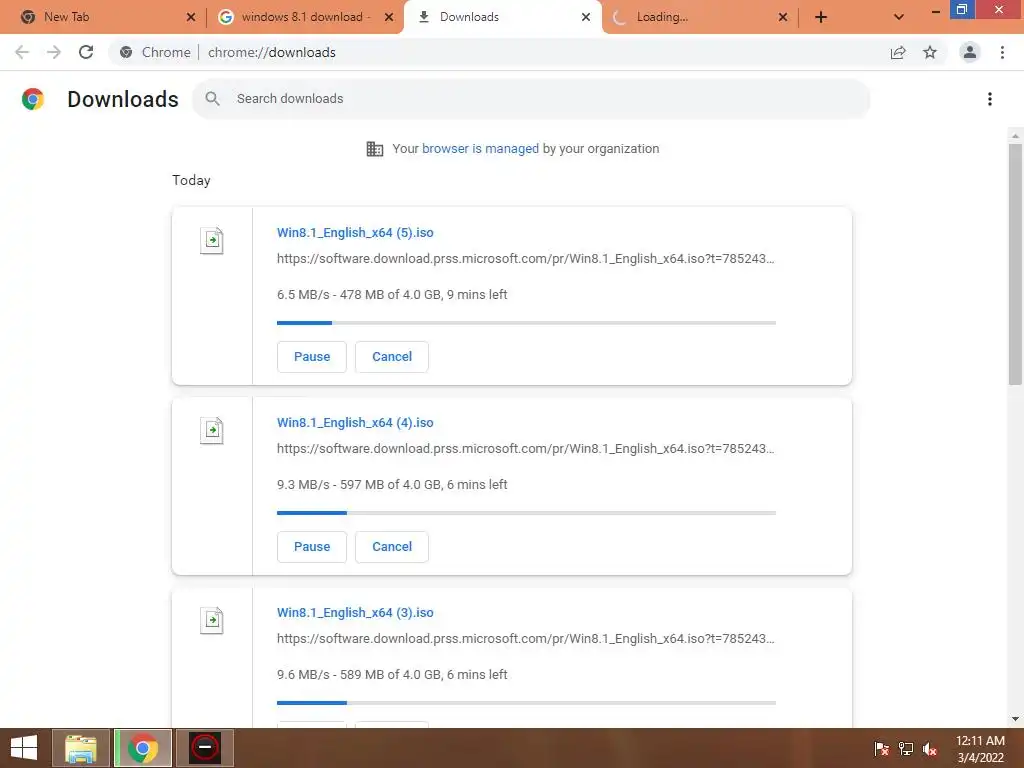Click the source URL of the (4).iso download
Viewport: 1024px width, 768px height.
tap(525, 449)
